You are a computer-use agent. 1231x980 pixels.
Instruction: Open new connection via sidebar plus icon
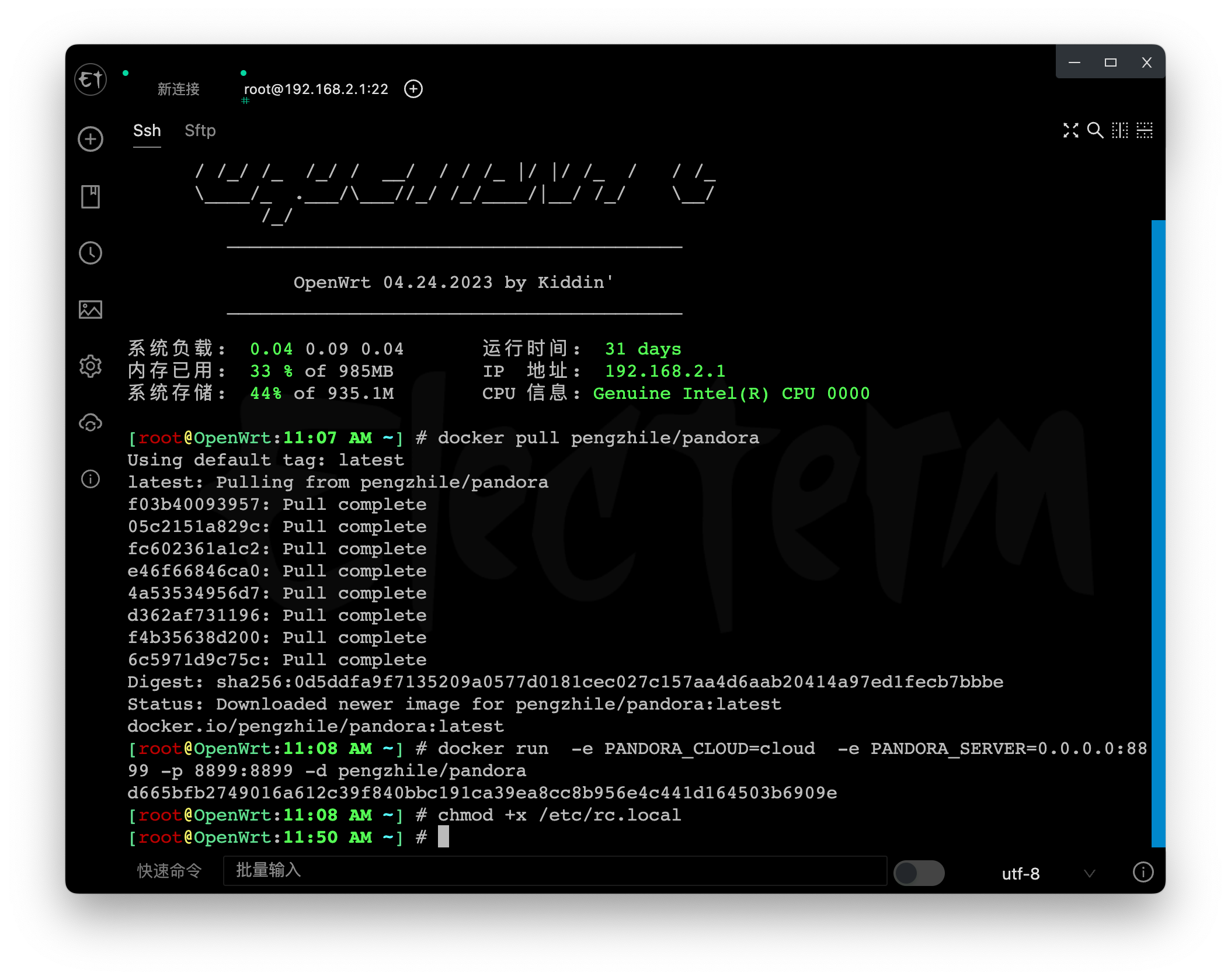point(91,139)
